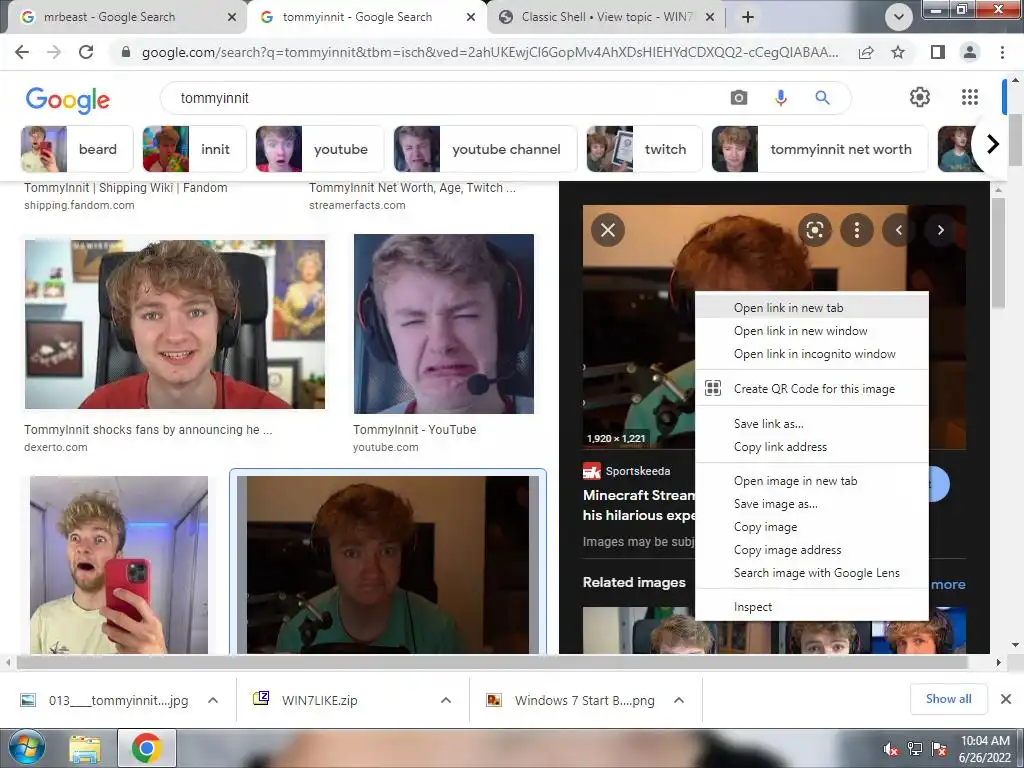Open Google quick settings gear
Screen dimensions: 1024x768
tap(920, 97)
